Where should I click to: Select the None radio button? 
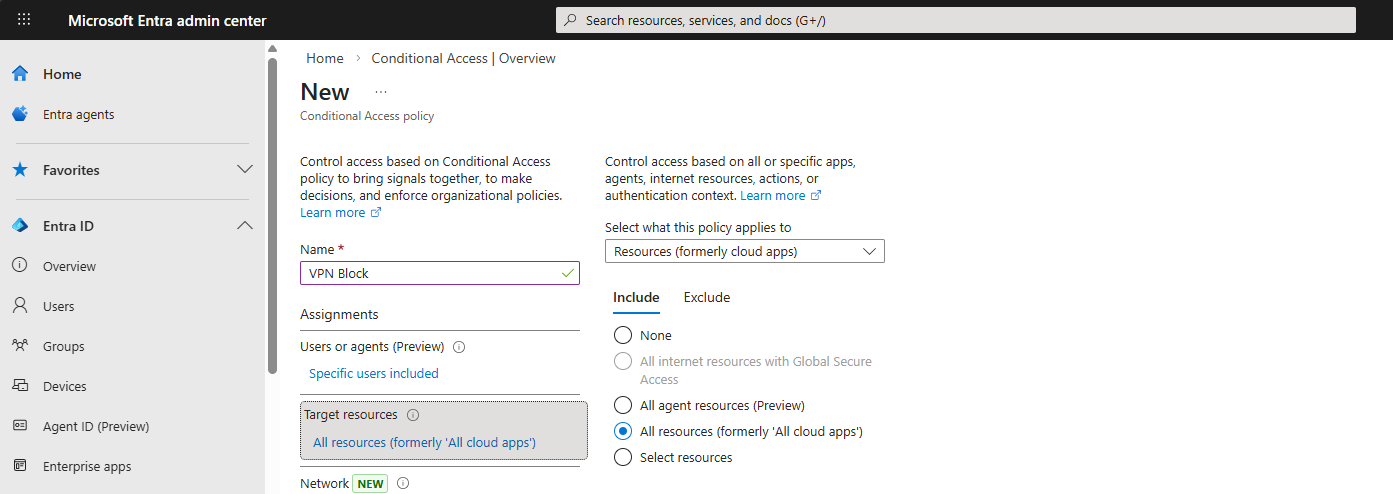point(623,335)
